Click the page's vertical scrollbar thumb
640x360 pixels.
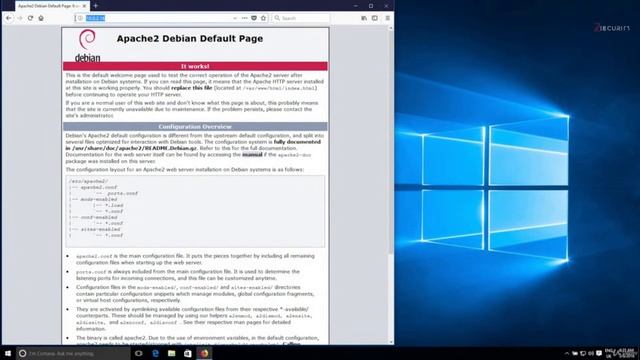(x=391, y=143)
